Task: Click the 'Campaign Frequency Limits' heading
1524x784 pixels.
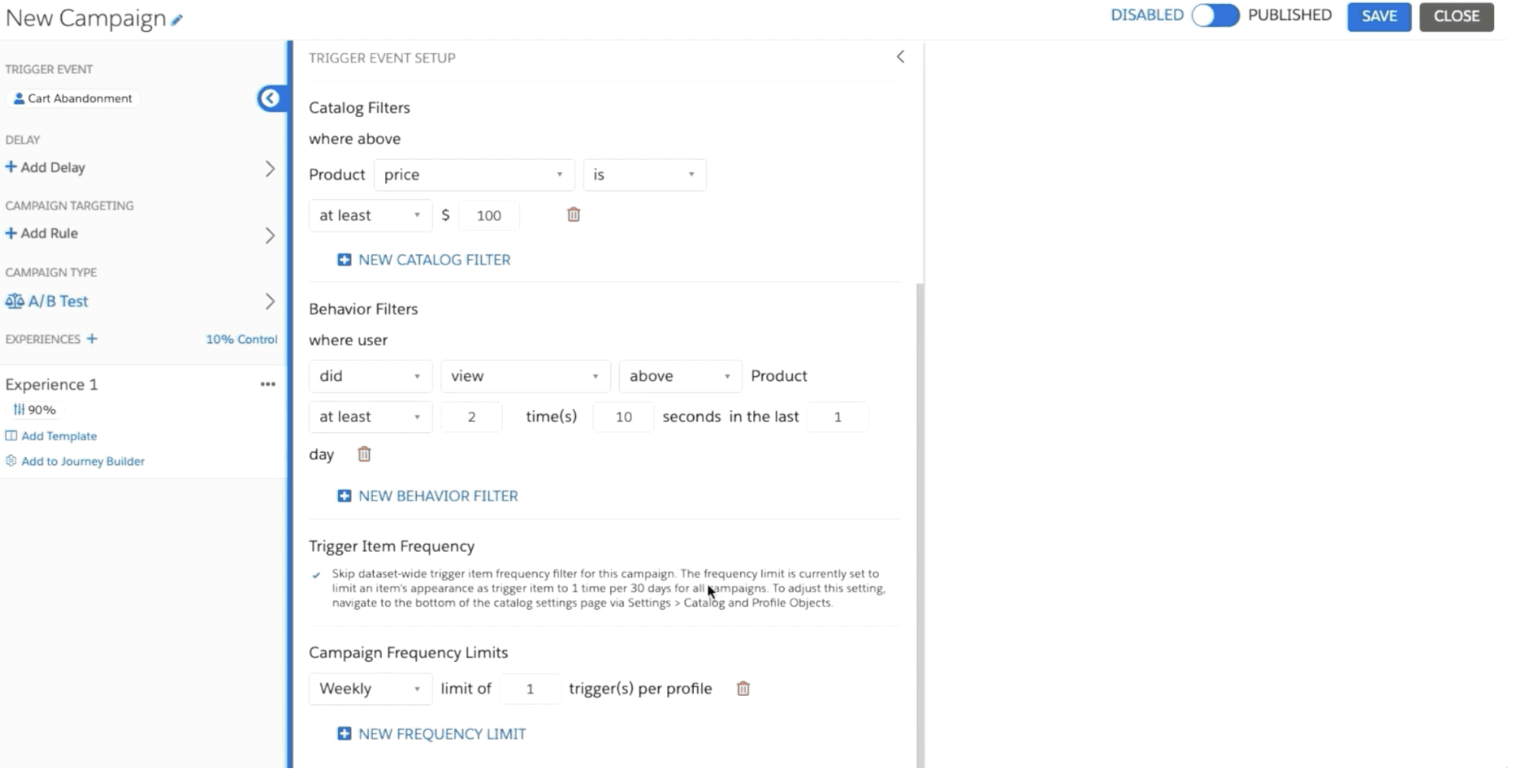Action: click(x=408, y=653)
